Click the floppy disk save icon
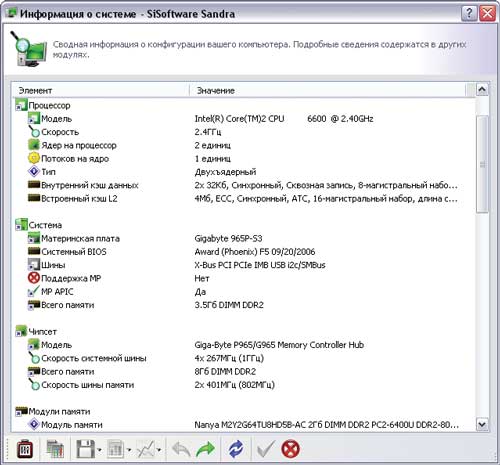Screen dimensions: 500x465 [x=86, y=449]
